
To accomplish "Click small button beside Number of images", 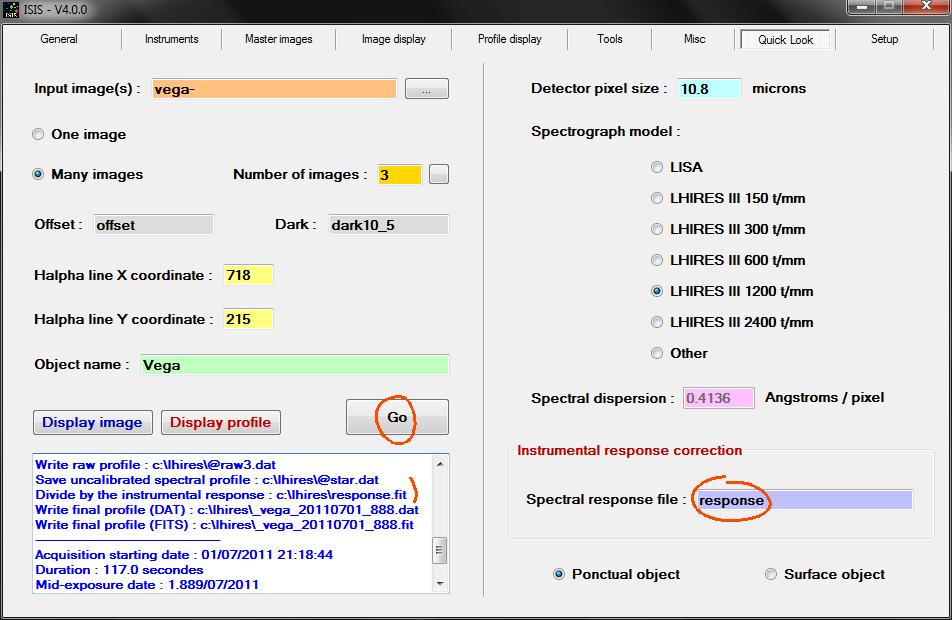I will coord(439,174).
